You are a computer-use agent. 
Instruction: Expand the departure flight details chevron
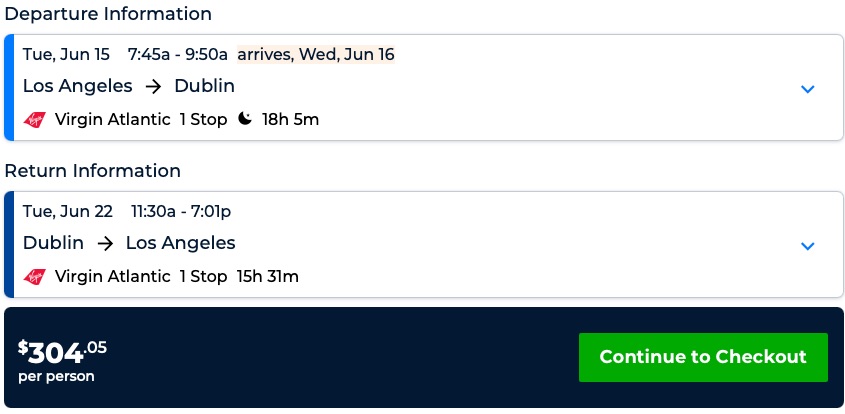point(808,89)
